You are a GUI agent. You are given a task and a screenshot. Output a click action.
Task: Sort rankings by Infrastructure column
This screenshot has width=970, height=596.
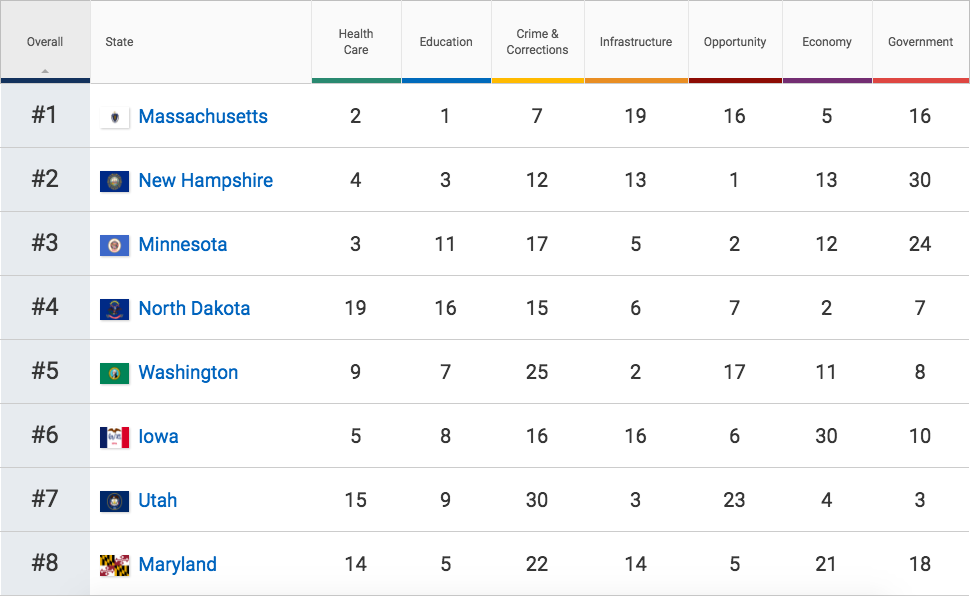[636, 42]
